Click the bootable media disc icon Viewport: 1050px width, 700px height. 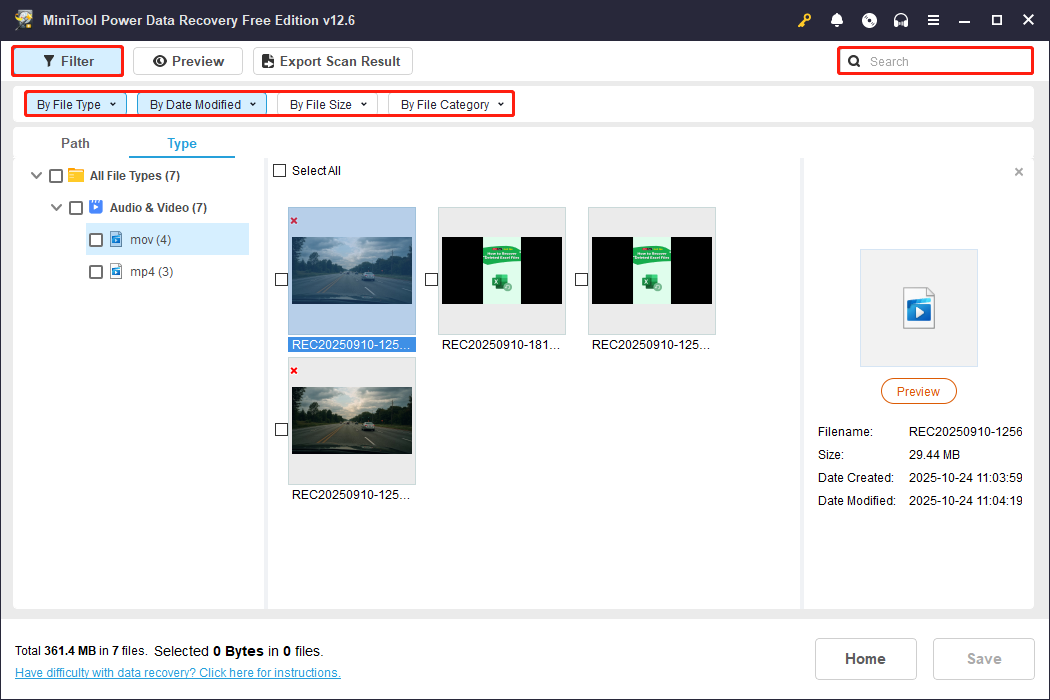[869, 20]
